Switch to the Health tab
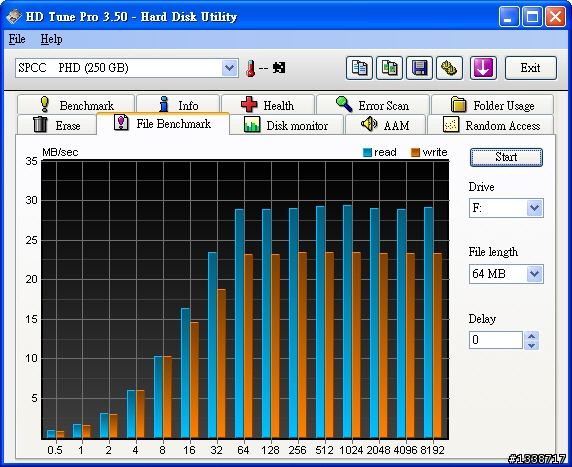This screenshot has width=572, height=467. [x=268, y=105]
